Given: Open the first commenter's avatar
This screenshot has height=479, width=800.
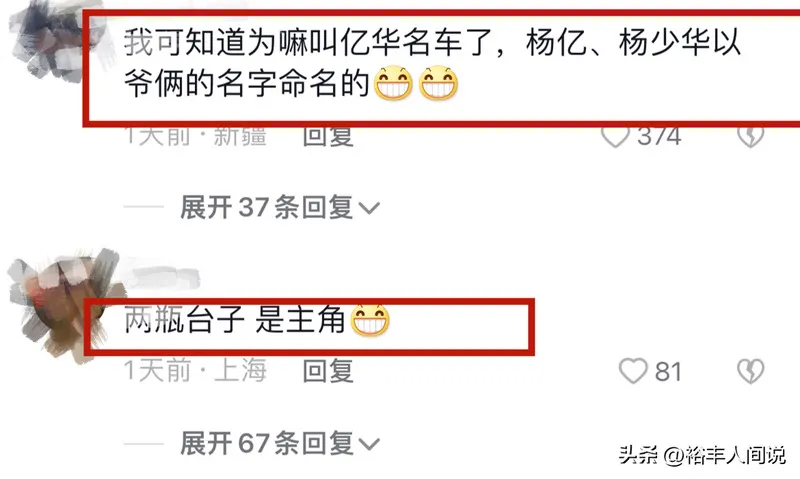Looking at the screenshot, I should click(x=48, y=38).
